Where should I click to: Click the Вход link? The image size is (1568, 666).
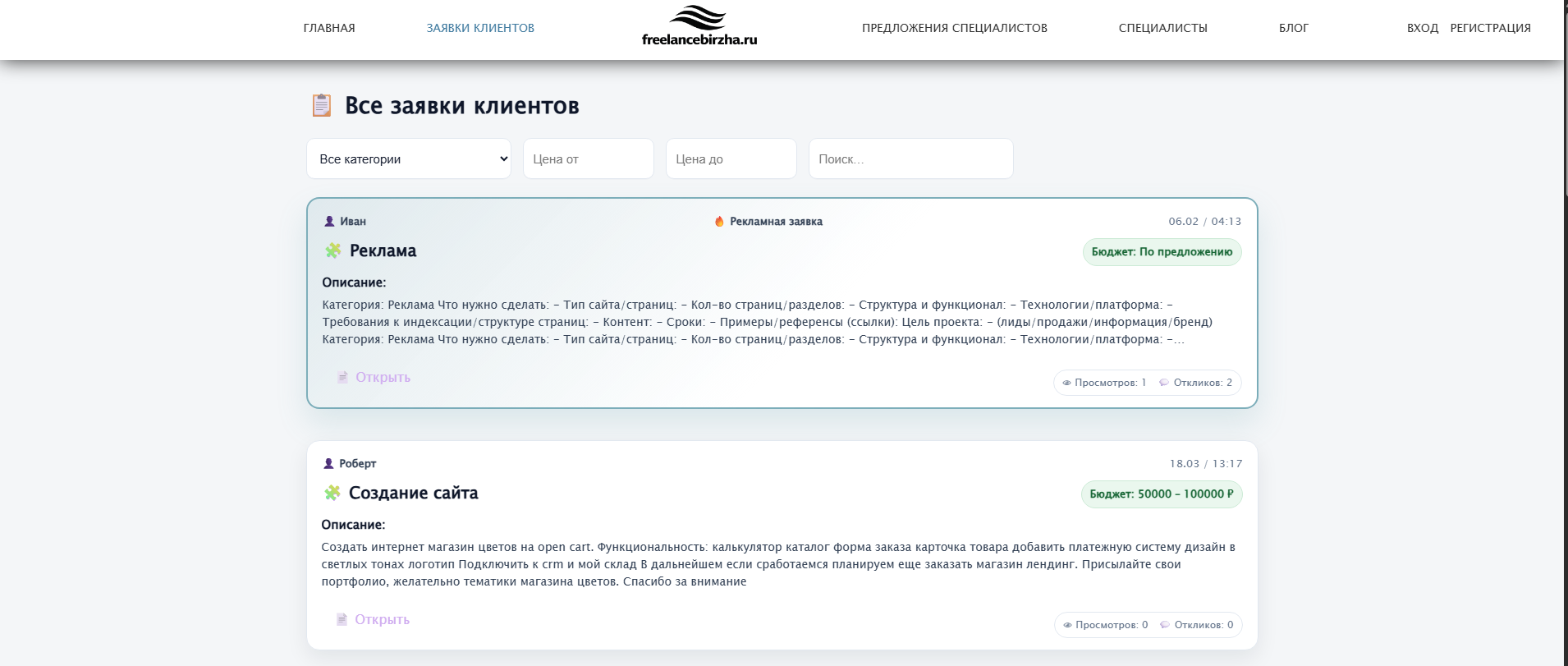pos(1422,28)
